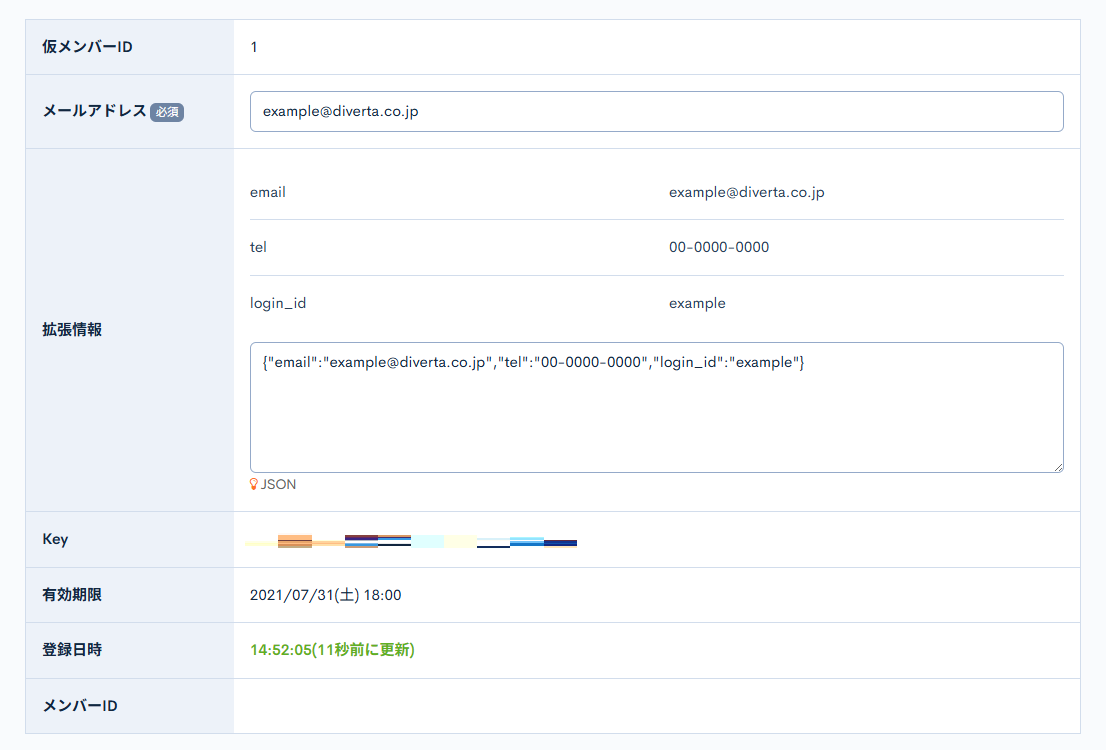Screen dimensions: 1106x750
Task: Select the login_id value example
Action: tap(697, 303)
